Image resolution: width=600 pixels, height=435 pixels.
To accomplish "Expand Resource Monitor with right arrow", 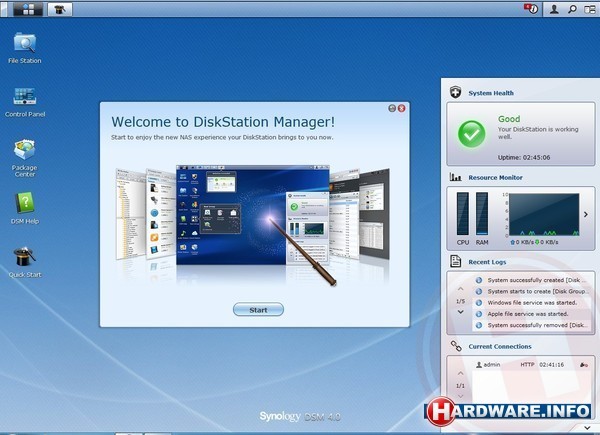I will (587, 214).
